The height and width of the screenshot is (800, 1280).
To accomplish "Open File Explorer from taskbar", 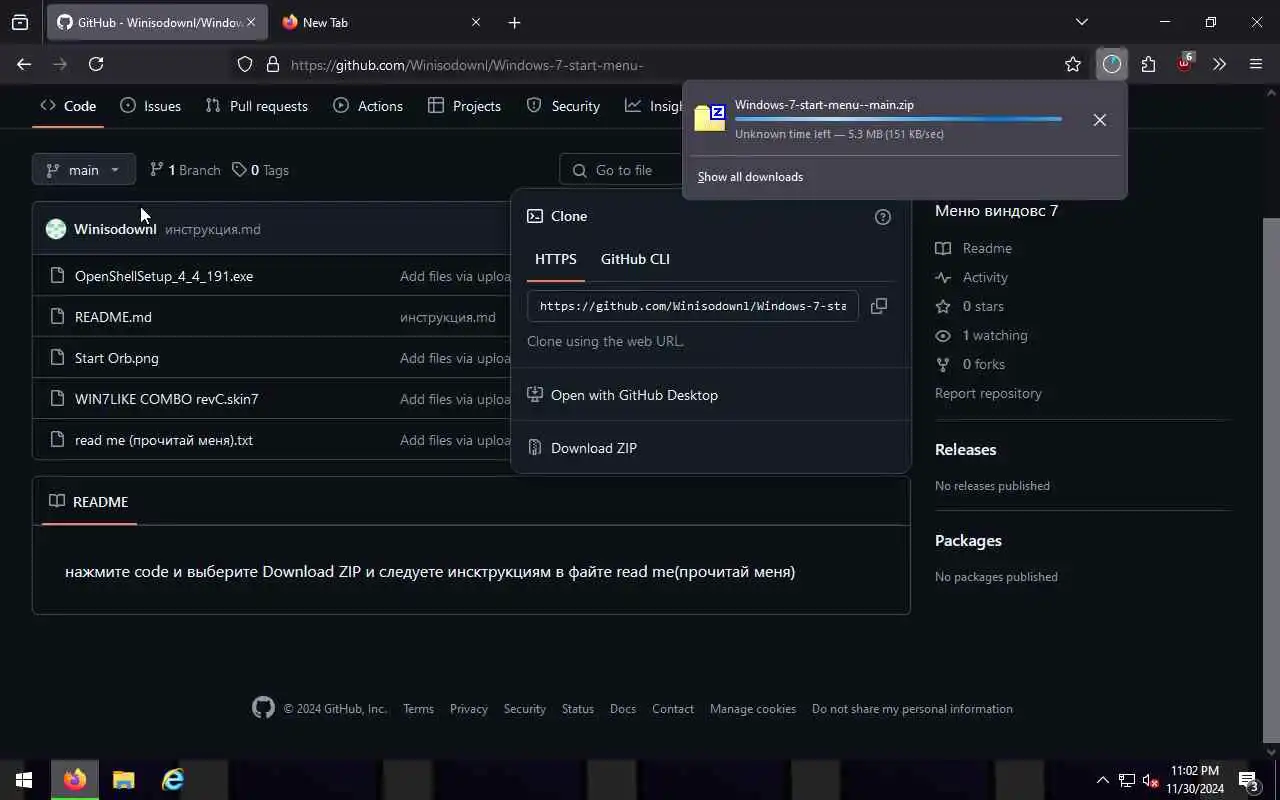I will tap(124, 780).
